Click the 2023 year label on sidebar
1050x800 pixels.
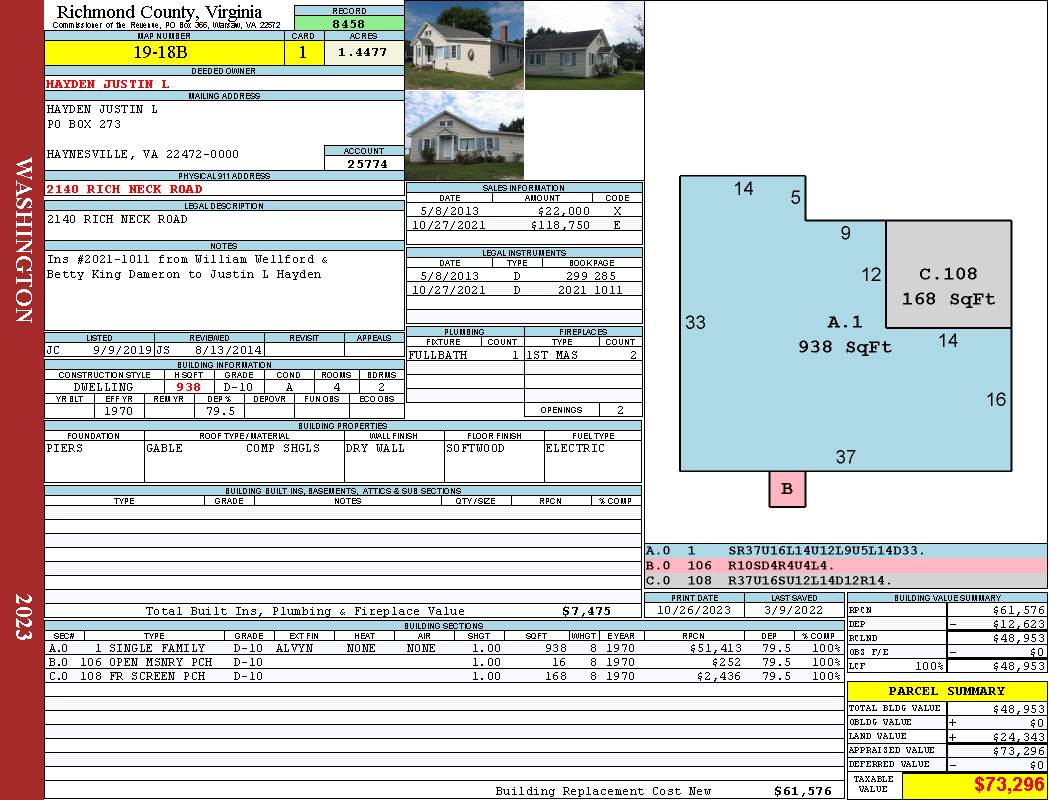23,617
